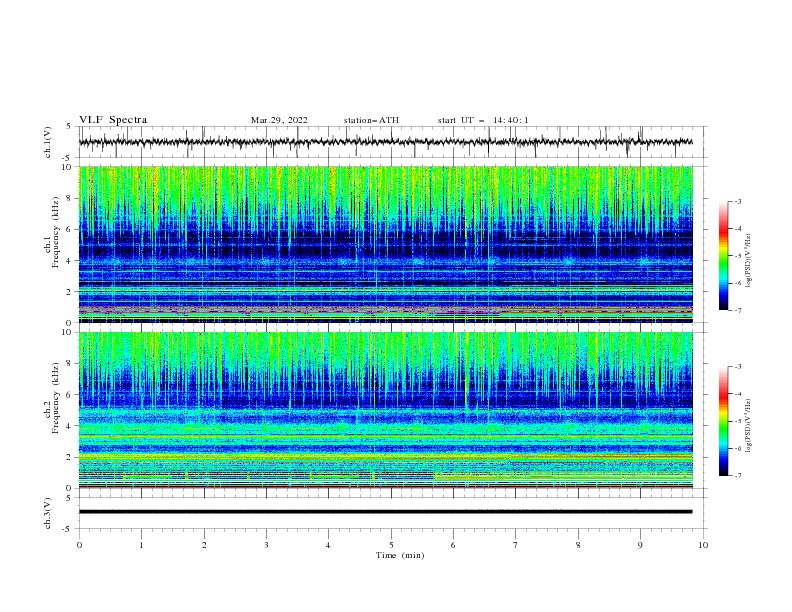Click the log(PSD) label beside ch.1 colorbar
792x612 pixels.
click(x=749, y=261)
